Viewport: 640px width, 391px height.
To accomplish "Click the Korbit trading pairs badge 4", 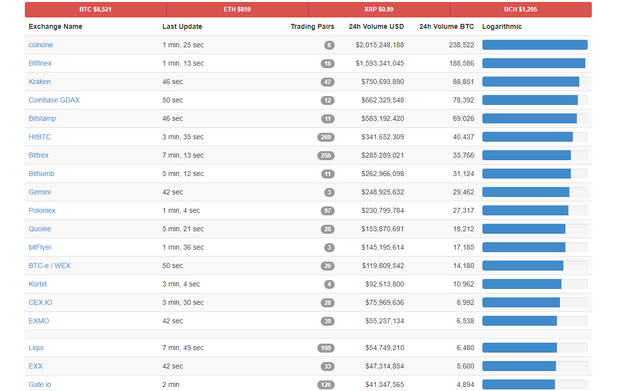I will (x=329, y=284).
